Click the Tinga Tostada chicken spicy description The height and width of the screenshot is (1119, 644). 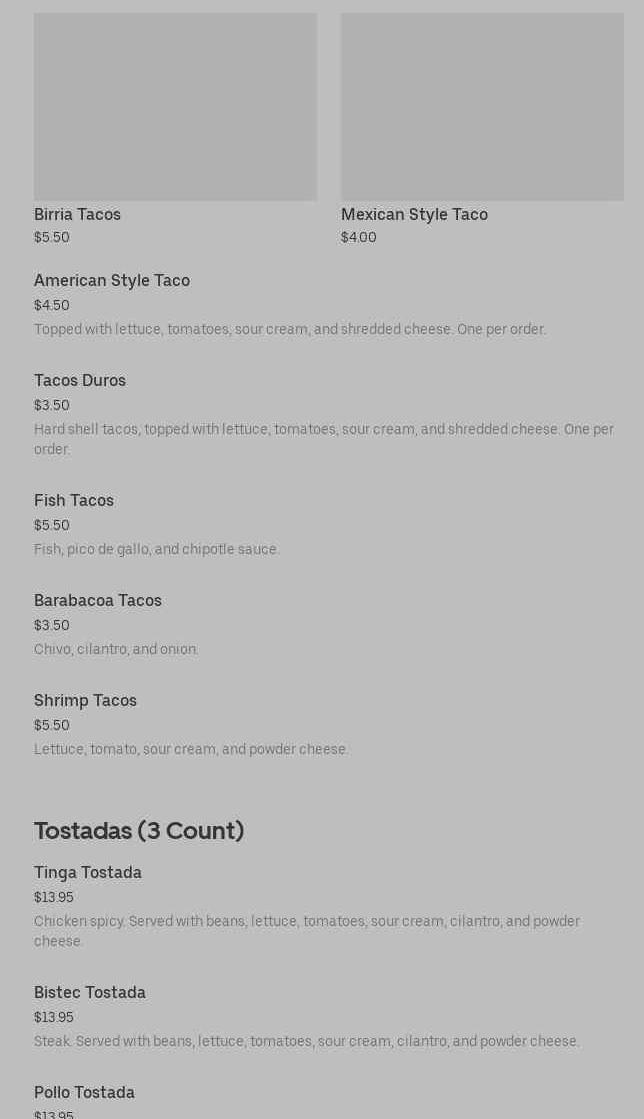click(306, 931)
